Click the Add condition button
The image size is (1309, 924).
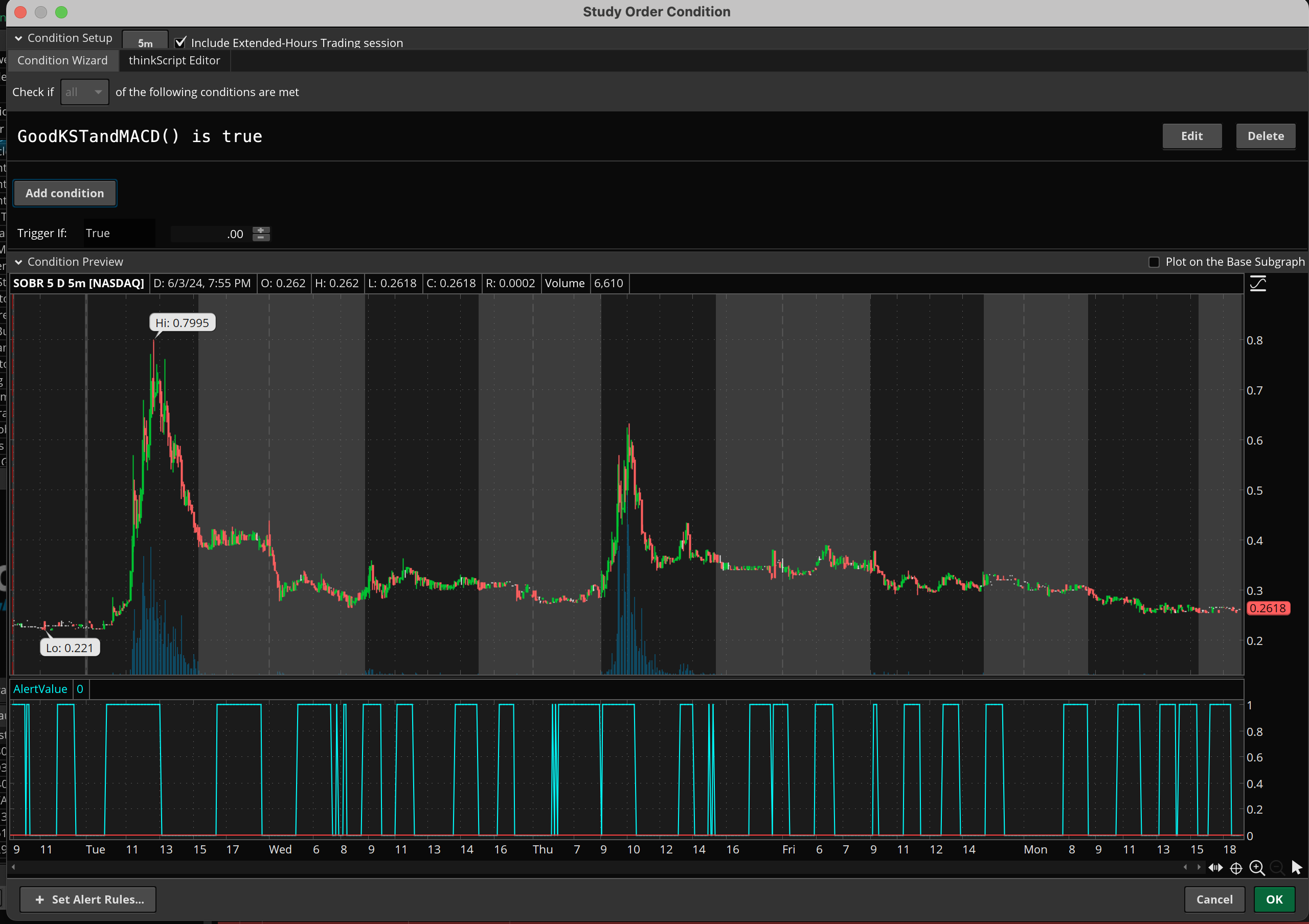point(65,193)
